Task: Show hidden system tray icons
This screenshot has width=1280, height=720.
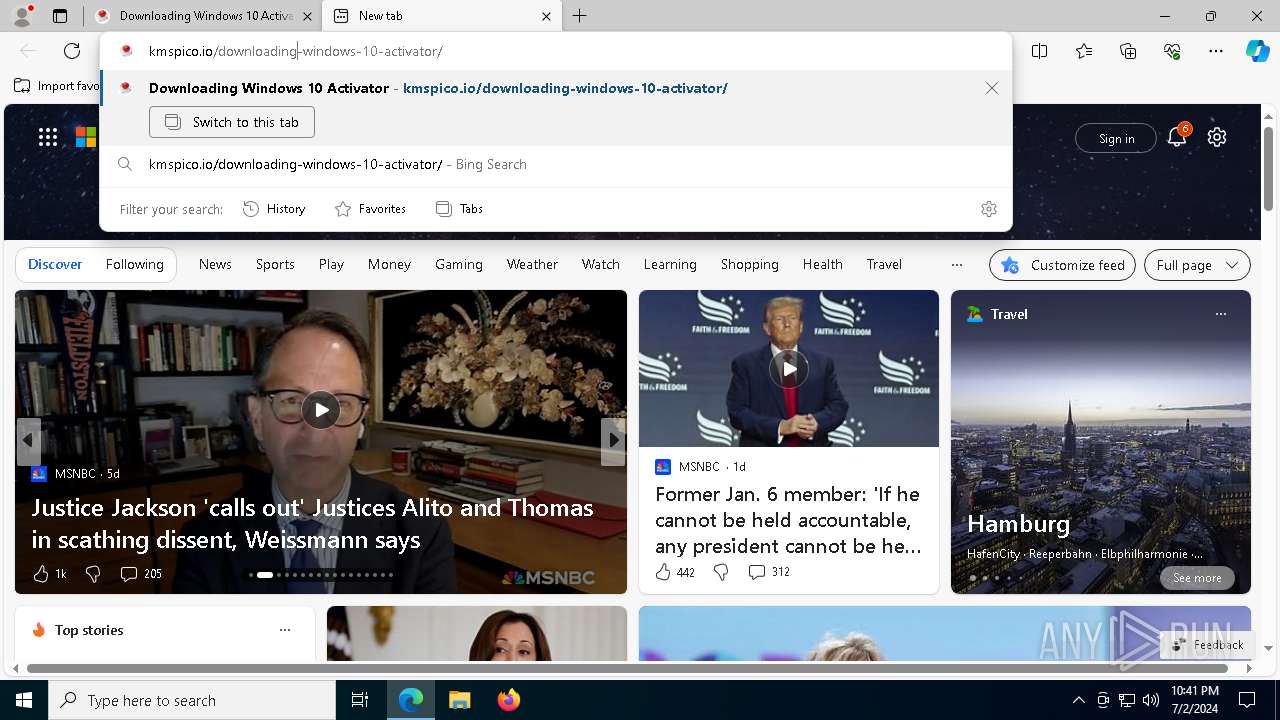Action: 1078,700
